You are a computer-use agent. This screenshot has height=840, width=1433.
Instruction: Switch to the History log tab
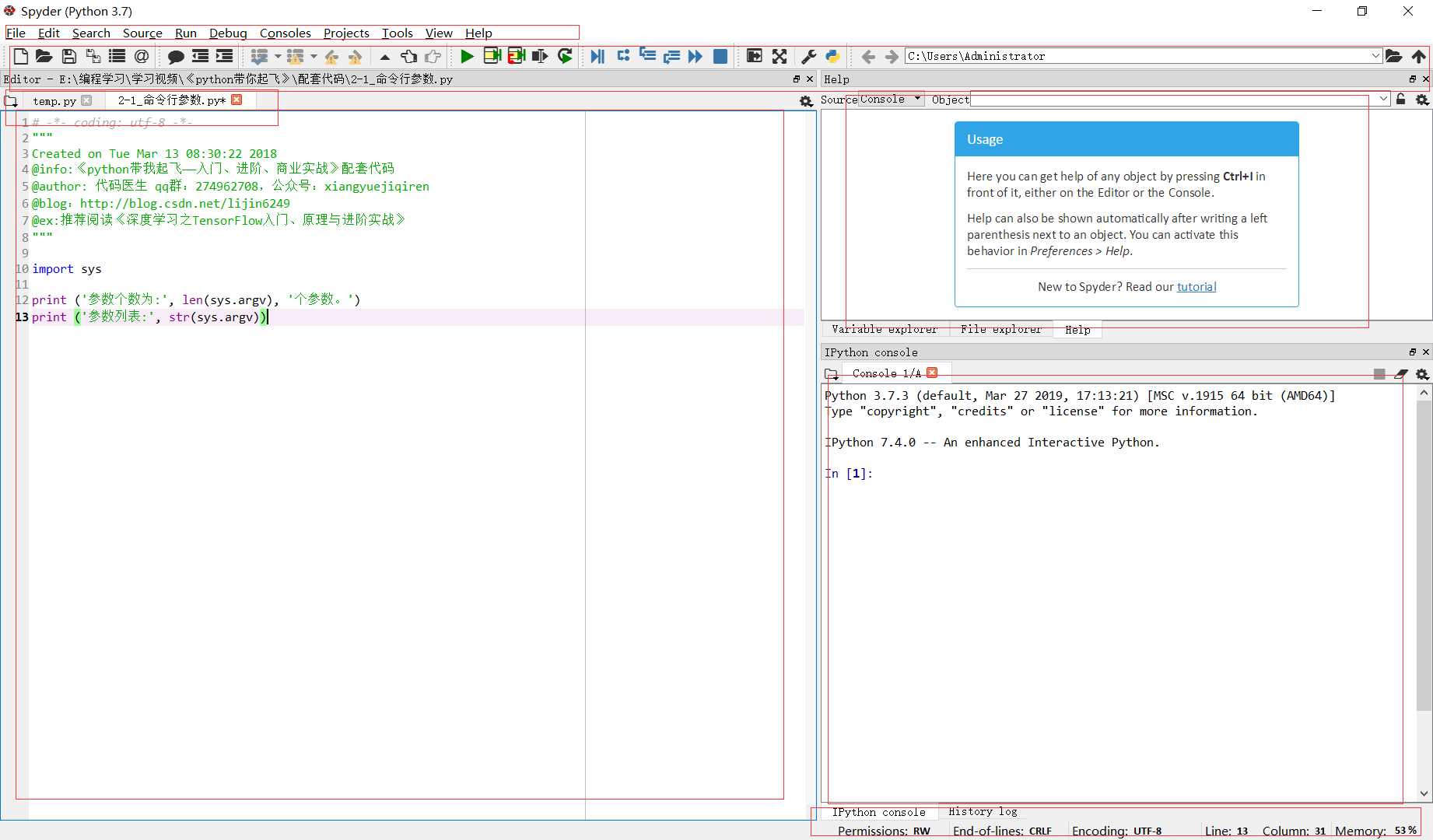tap(983, 811)
